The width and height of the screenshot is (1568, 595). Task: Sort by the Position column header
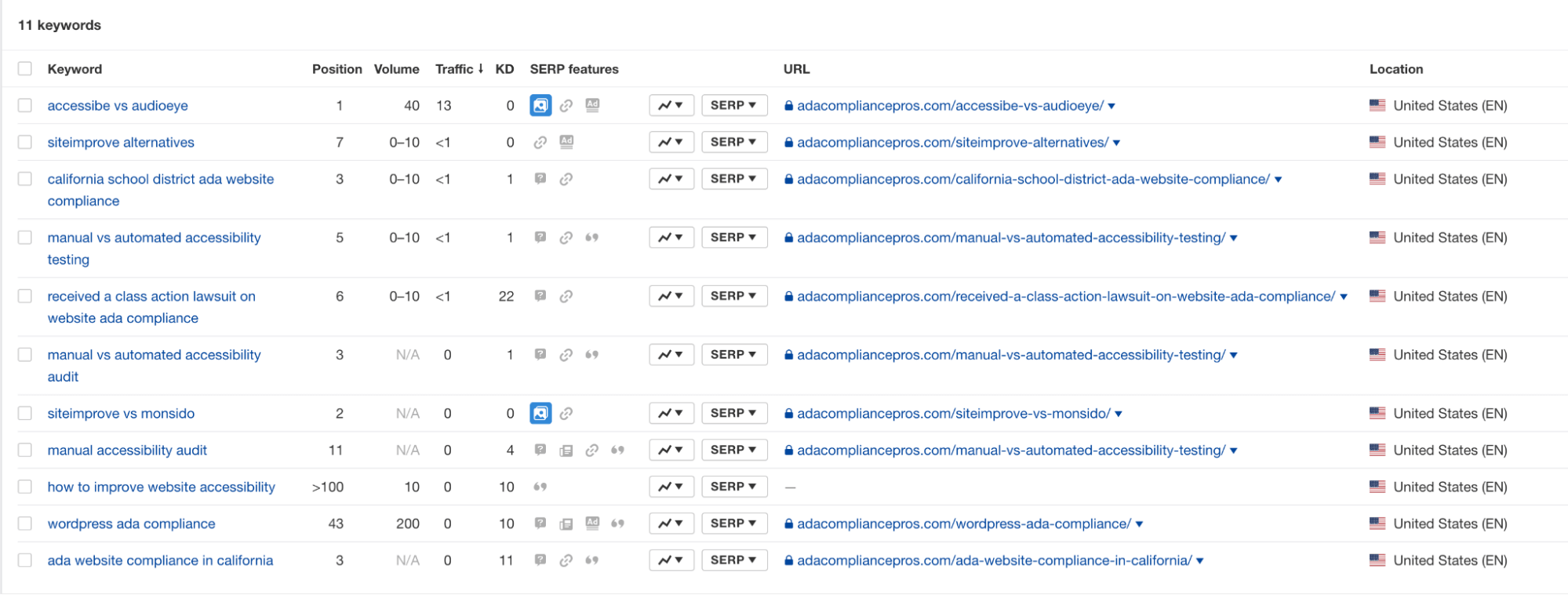pyautogui.click(x=337, y=69)
